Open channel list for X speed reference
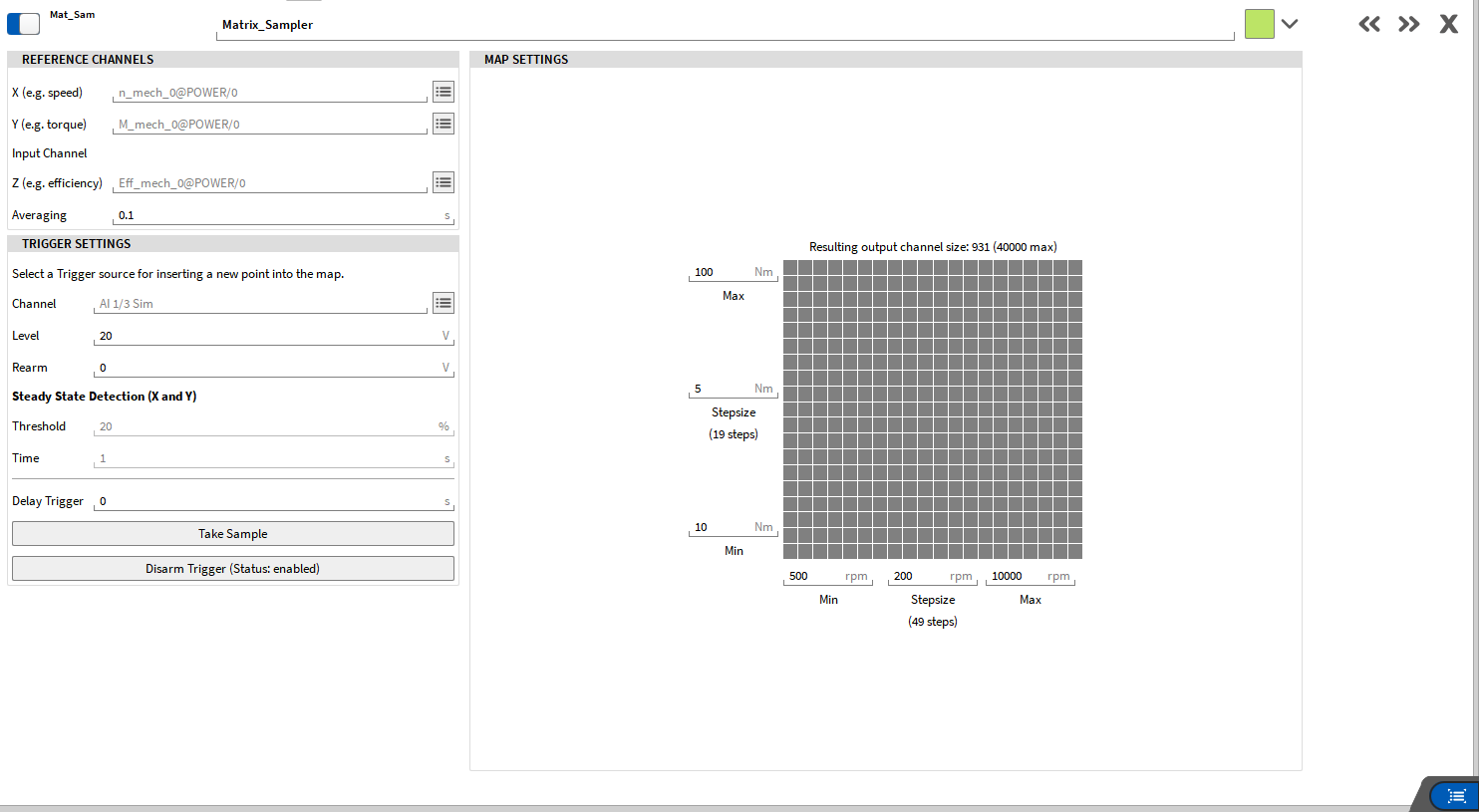Image resolution: width=1479 pixels, height=812 pixels. pos(444,93)
